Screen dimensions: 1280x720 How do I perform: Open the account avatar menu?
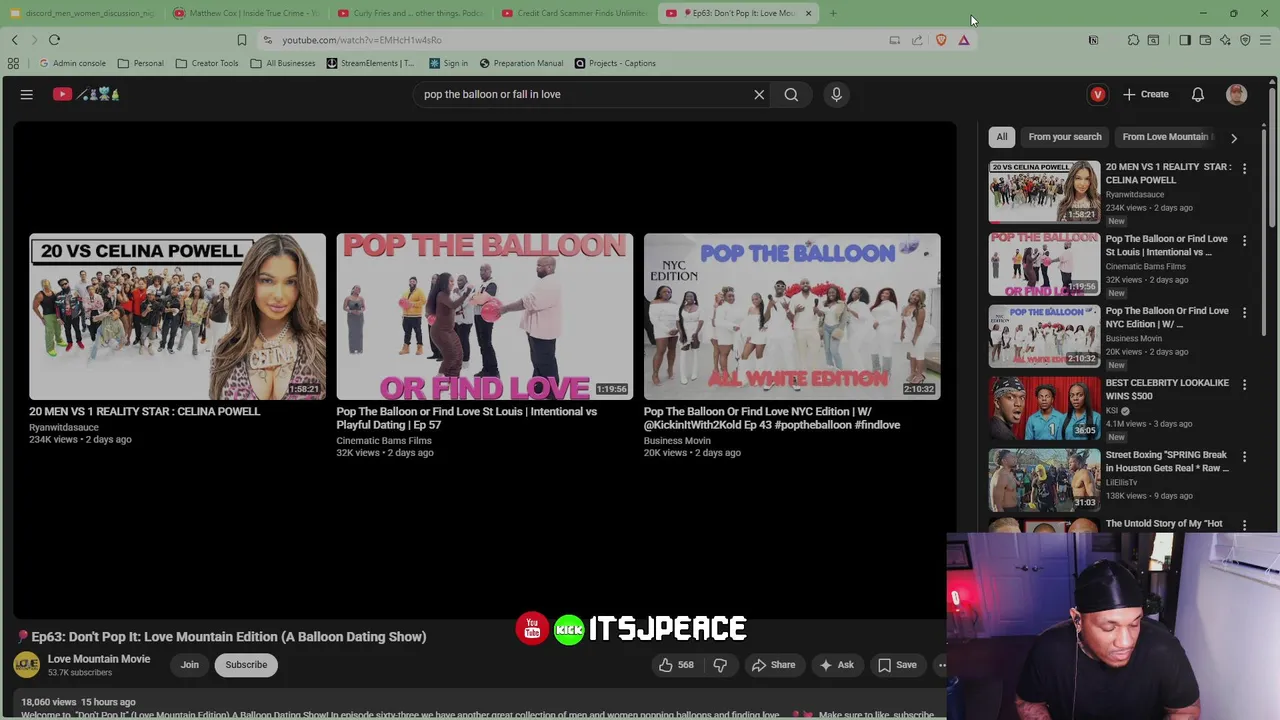(1237, 94)
